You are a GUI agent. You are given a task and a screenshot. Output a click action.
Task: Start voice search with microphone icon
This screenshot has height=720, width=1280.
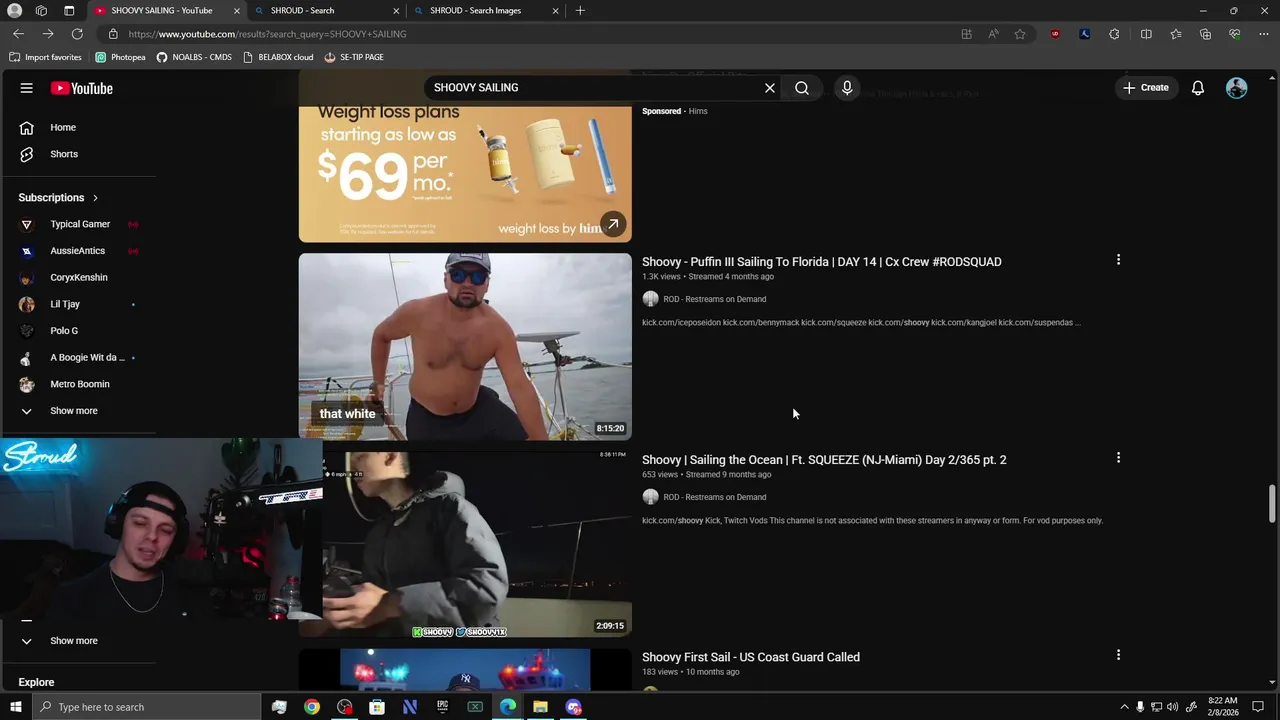(847, 88)
